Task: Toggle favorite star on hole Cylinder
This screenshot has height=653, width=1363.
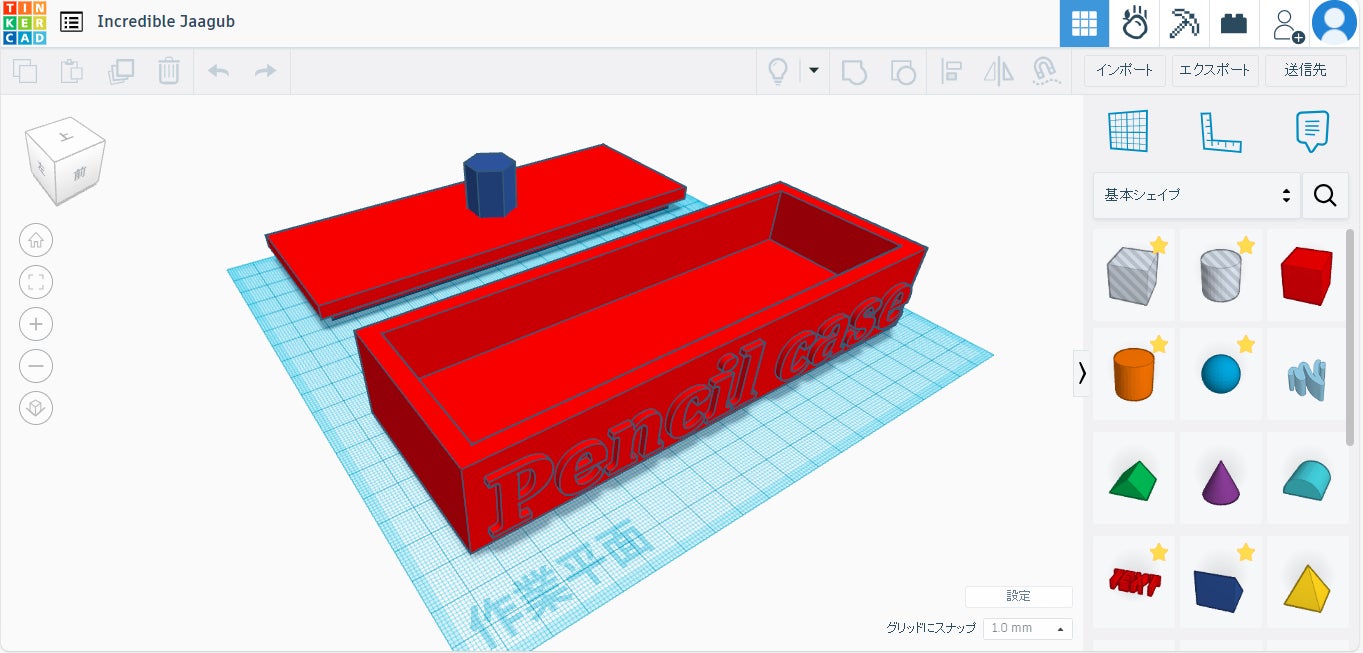Action: point(1246,245)
